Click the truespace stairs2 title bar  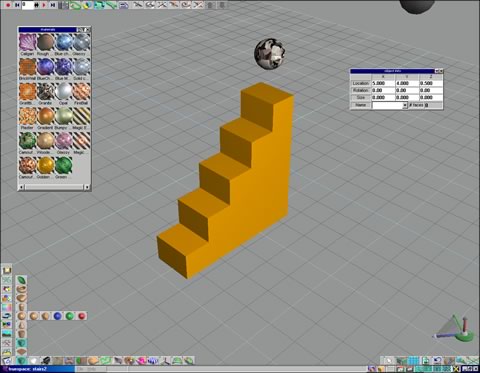pyautogui.click(x=37, y=369)
